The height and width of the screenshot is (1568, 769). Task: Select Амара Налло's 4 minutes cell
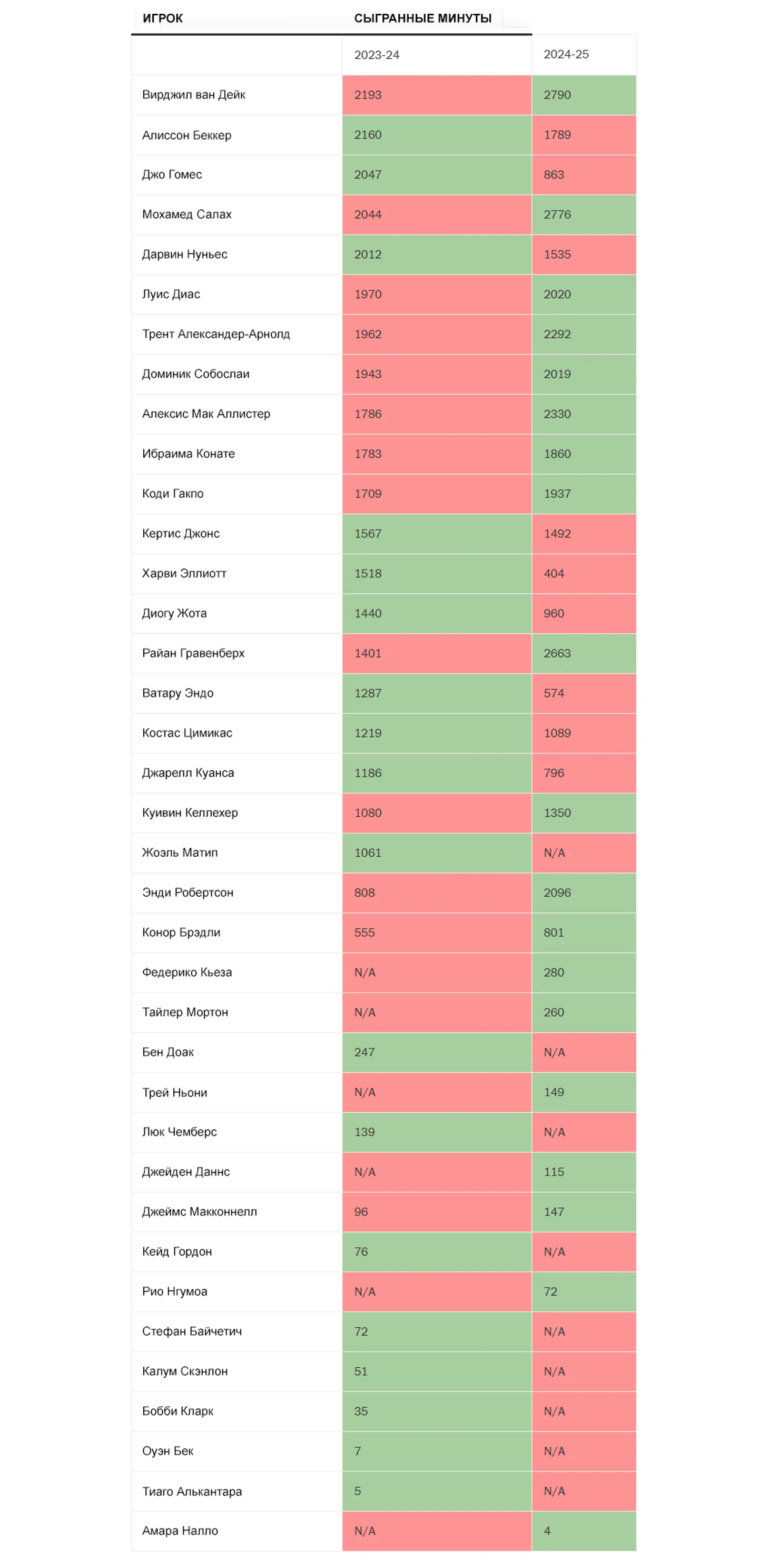pos(584,1530)
